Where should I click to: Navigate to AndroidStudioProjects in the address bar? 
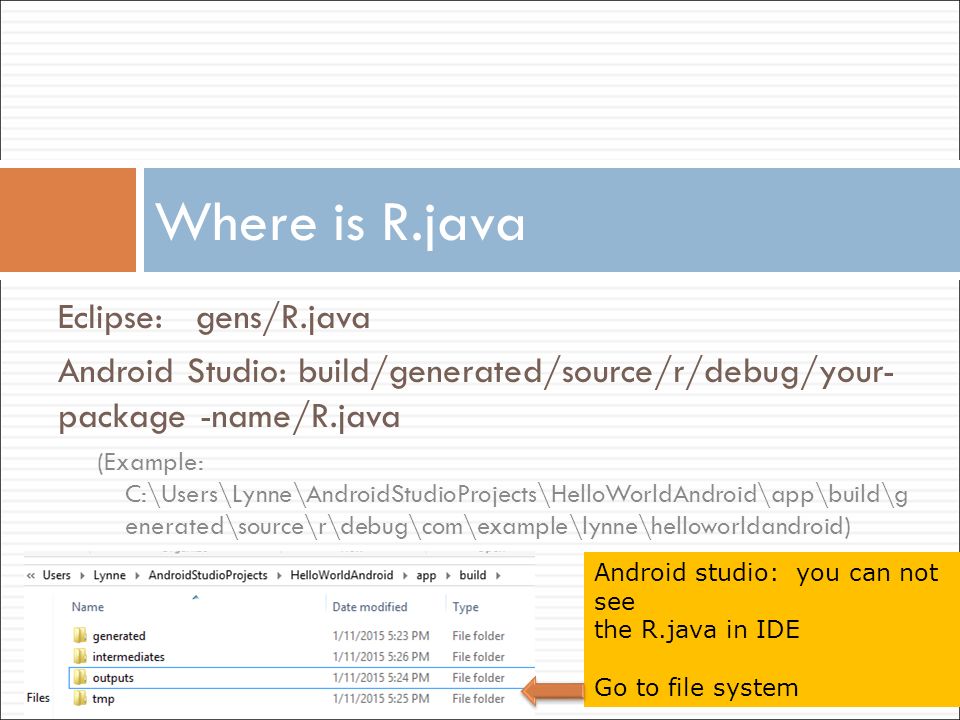point(208,575)
